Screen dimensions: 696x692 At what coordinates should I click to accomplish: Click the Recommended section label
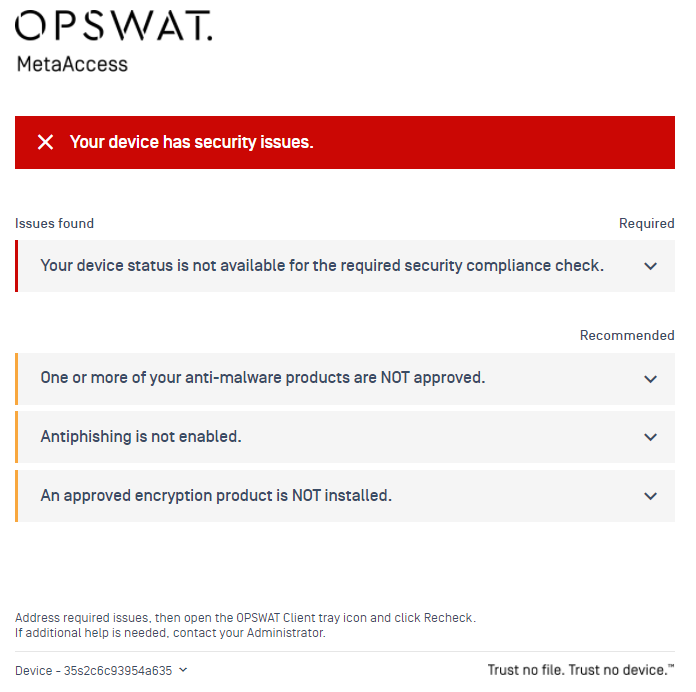pyautogui.click(x=627, y=335)
